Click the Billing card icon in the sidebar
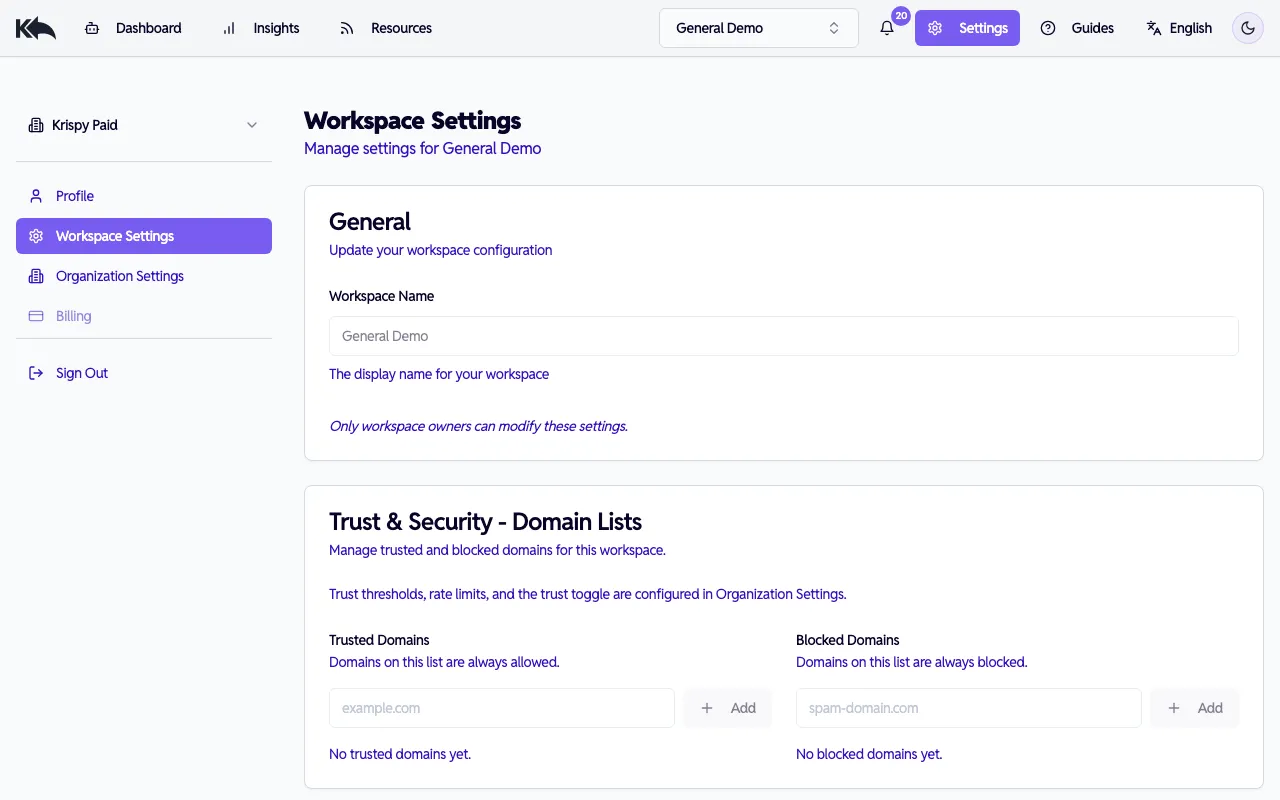 [x=36, y=316]
